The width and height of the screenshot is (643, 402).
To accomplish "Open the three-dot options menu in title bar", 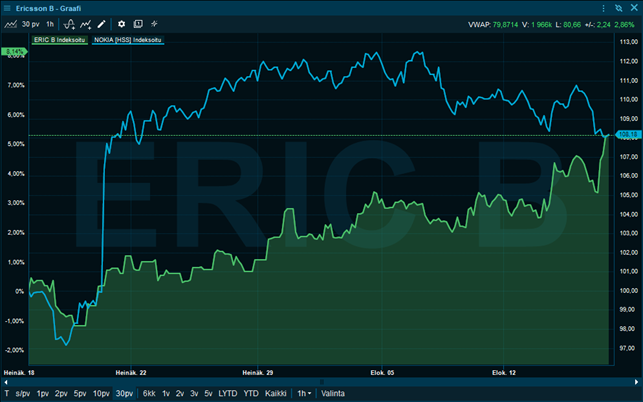I will pyautogui.click(x=603, y=8).
